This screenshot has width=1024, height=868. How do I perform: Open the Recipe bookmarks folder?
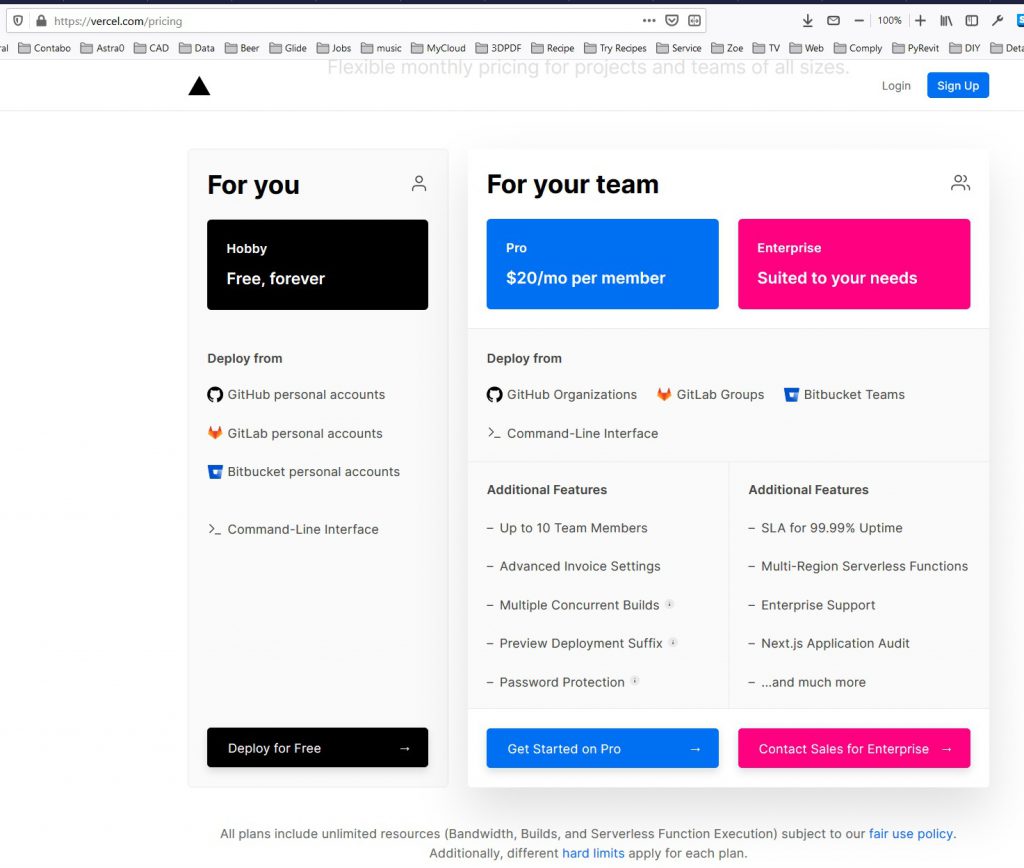[x=552, y=48]
